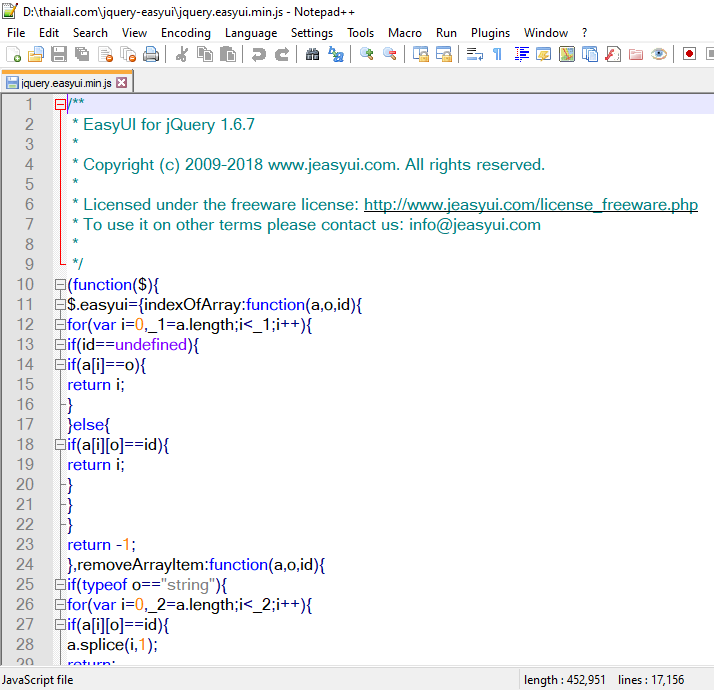Toggle Word Wrap in the toolbar
This screenshot has height=690, width=714.
point(475,54)
